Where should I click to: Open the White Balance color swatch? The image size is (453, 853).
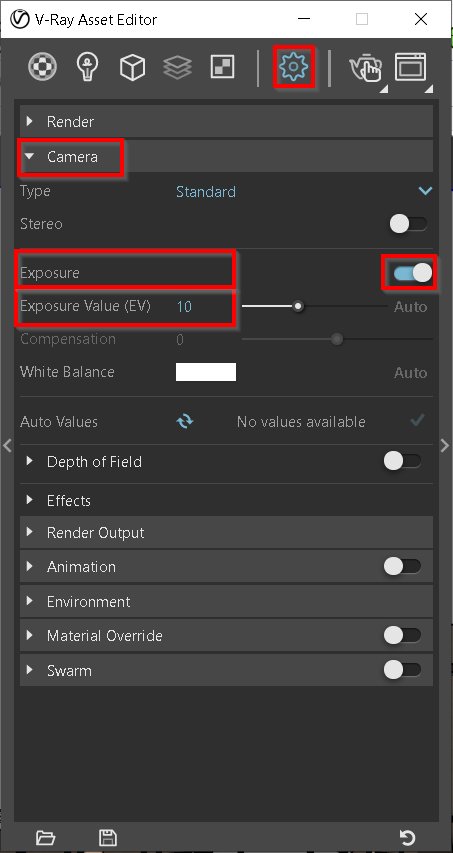(x=206, y=372)
